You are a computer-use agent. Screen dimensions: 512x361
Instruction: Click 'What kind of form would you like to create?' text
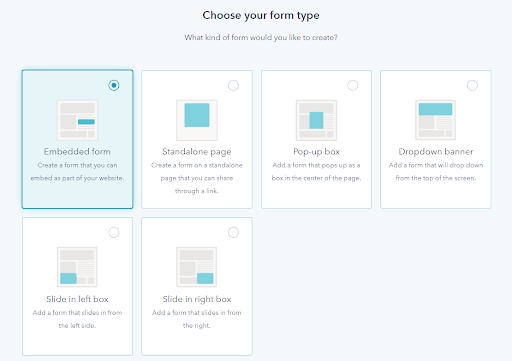[x=261, y=37]
